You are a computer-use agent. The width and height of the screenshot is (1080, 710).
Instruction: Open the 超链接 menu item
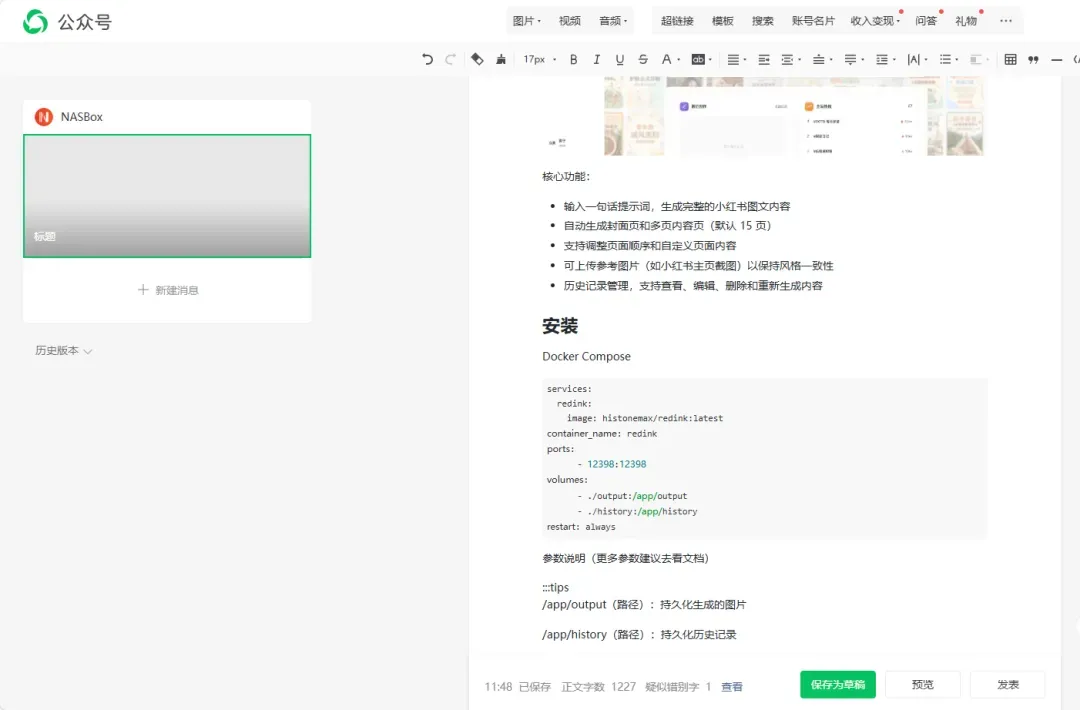677,21
